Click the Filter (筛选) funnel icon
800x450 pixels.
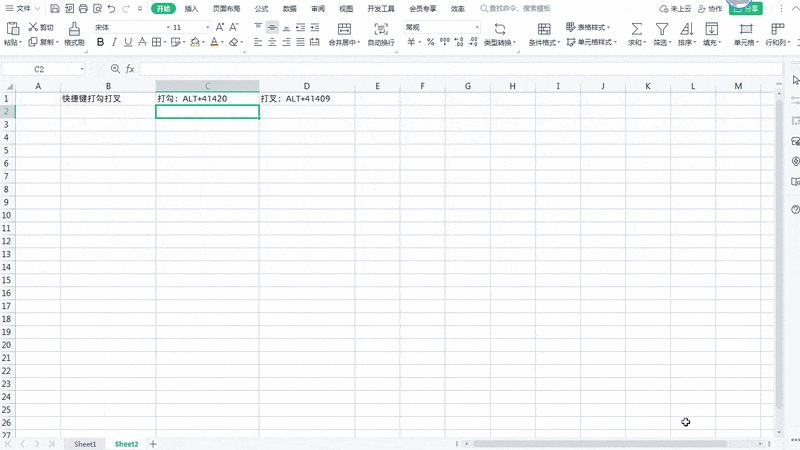coord(661,29)
